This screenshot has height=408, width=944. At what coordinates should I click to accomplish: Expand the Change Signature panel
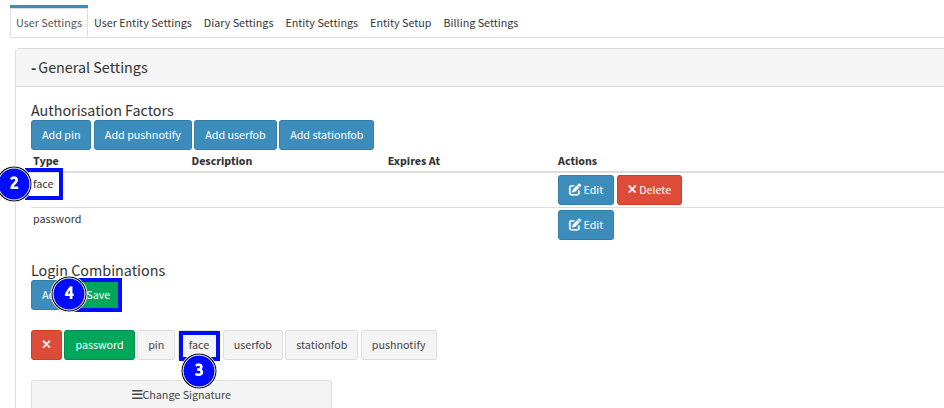[181, 395]
